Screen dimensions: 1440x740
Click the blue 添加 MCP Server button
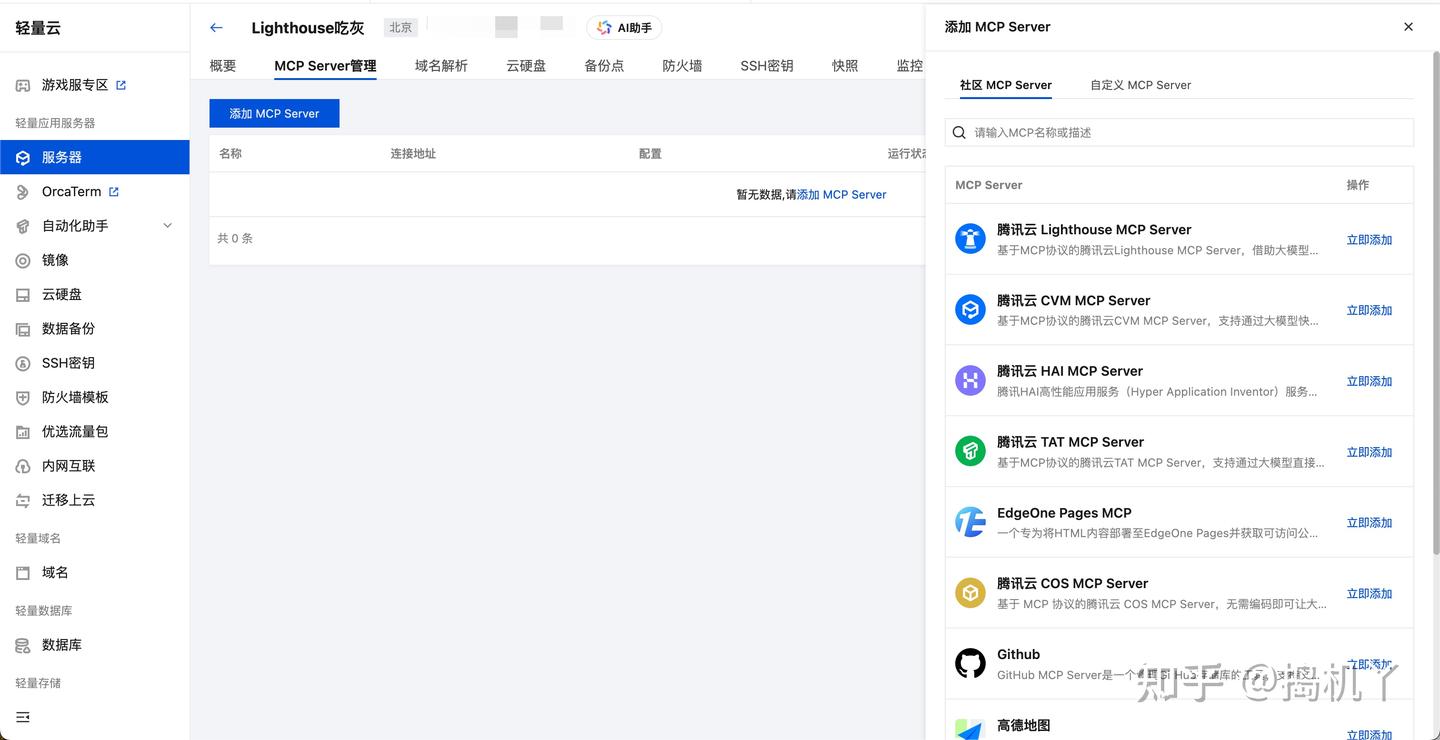pos(274,114)
